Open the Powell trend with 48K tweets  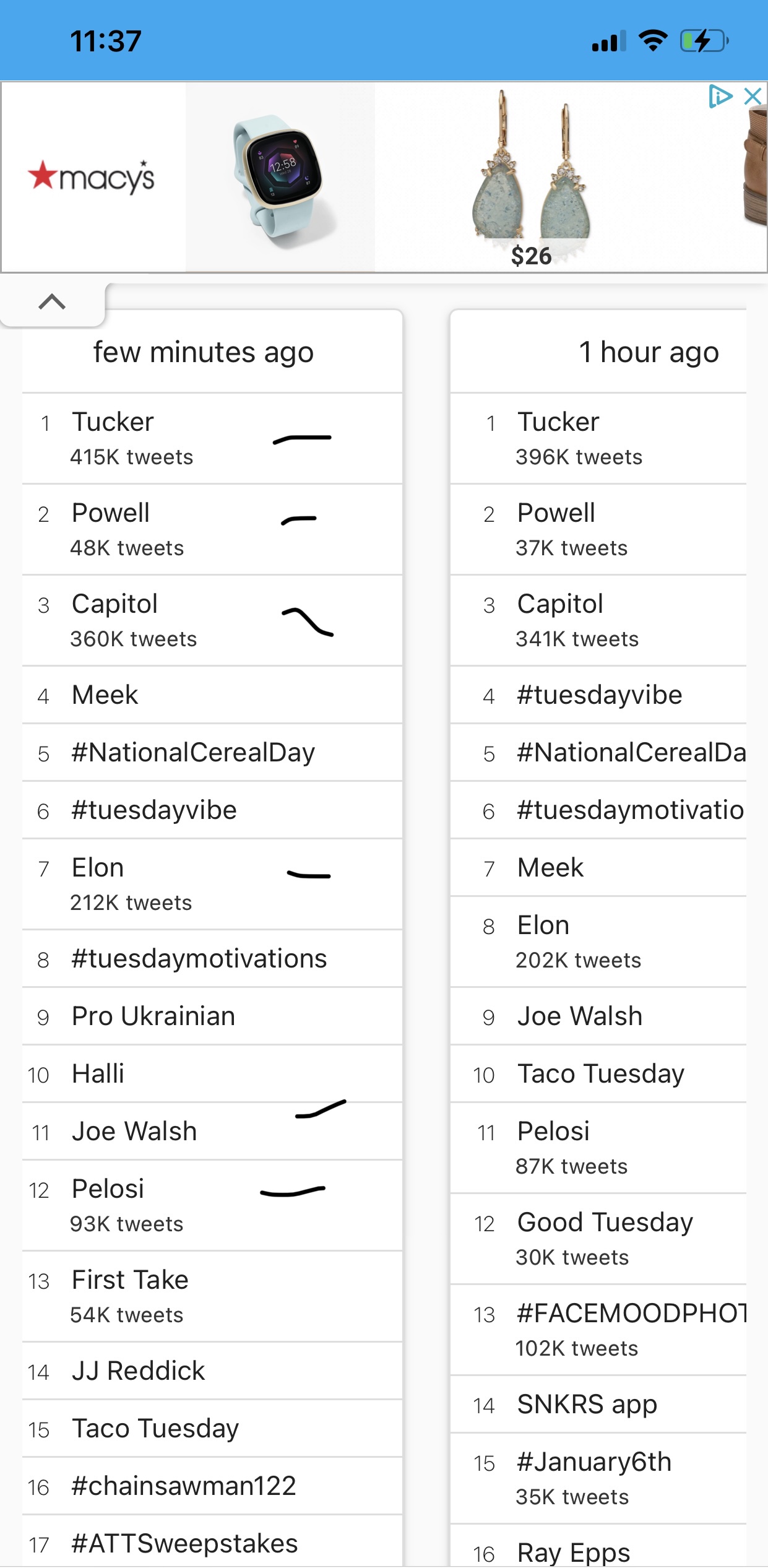(212, 529)
